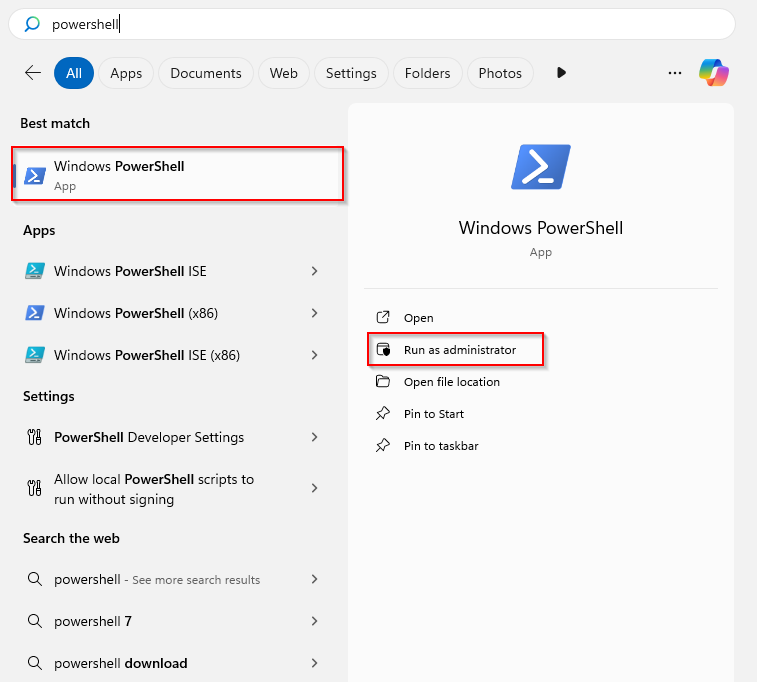Expand Windows PowerShell ISE options chevron
Viewport: 757px width, 682px height.
314,271
